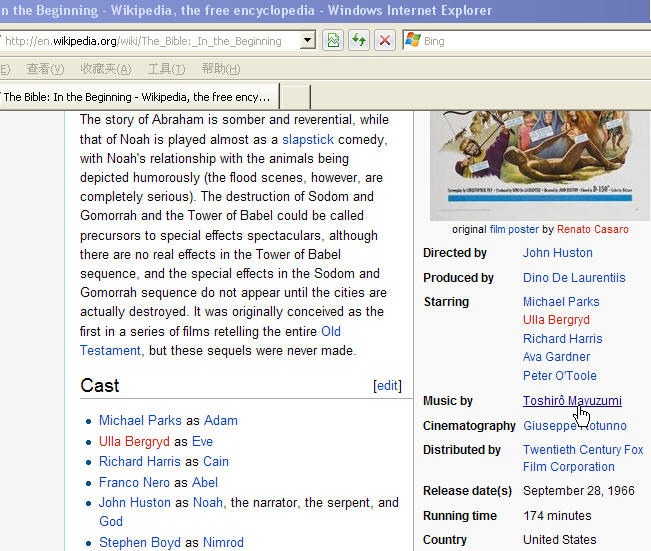The height and width of the screenshot is (551, 651).
Task: Open the 查看(V) menu
Action: pos(45,69)
